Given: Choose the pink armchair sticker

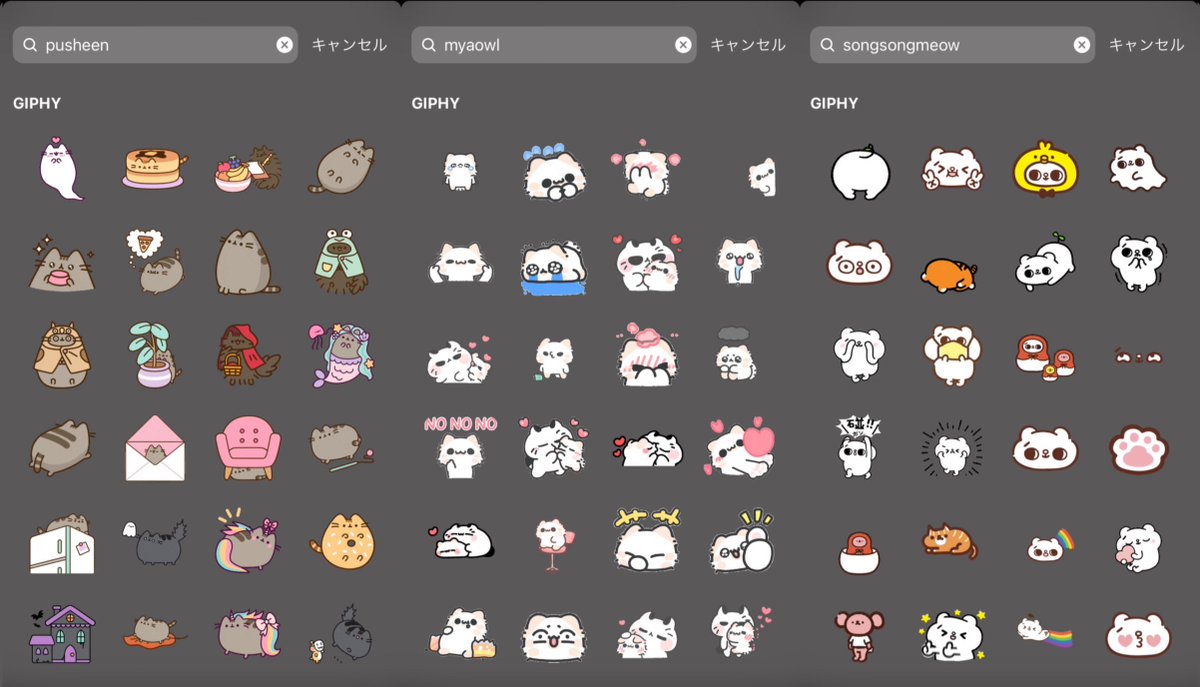Looking at the screenshot, I should (x=247, y=448).
